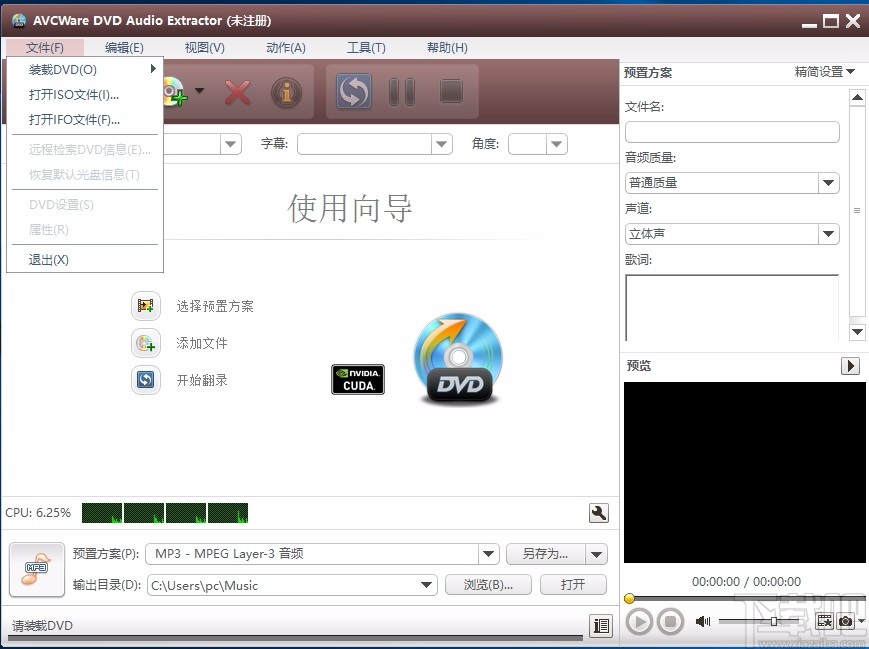Click the stop icon on the toolbar
This screenshot has height=649, width=869.
tap(450, 91)
